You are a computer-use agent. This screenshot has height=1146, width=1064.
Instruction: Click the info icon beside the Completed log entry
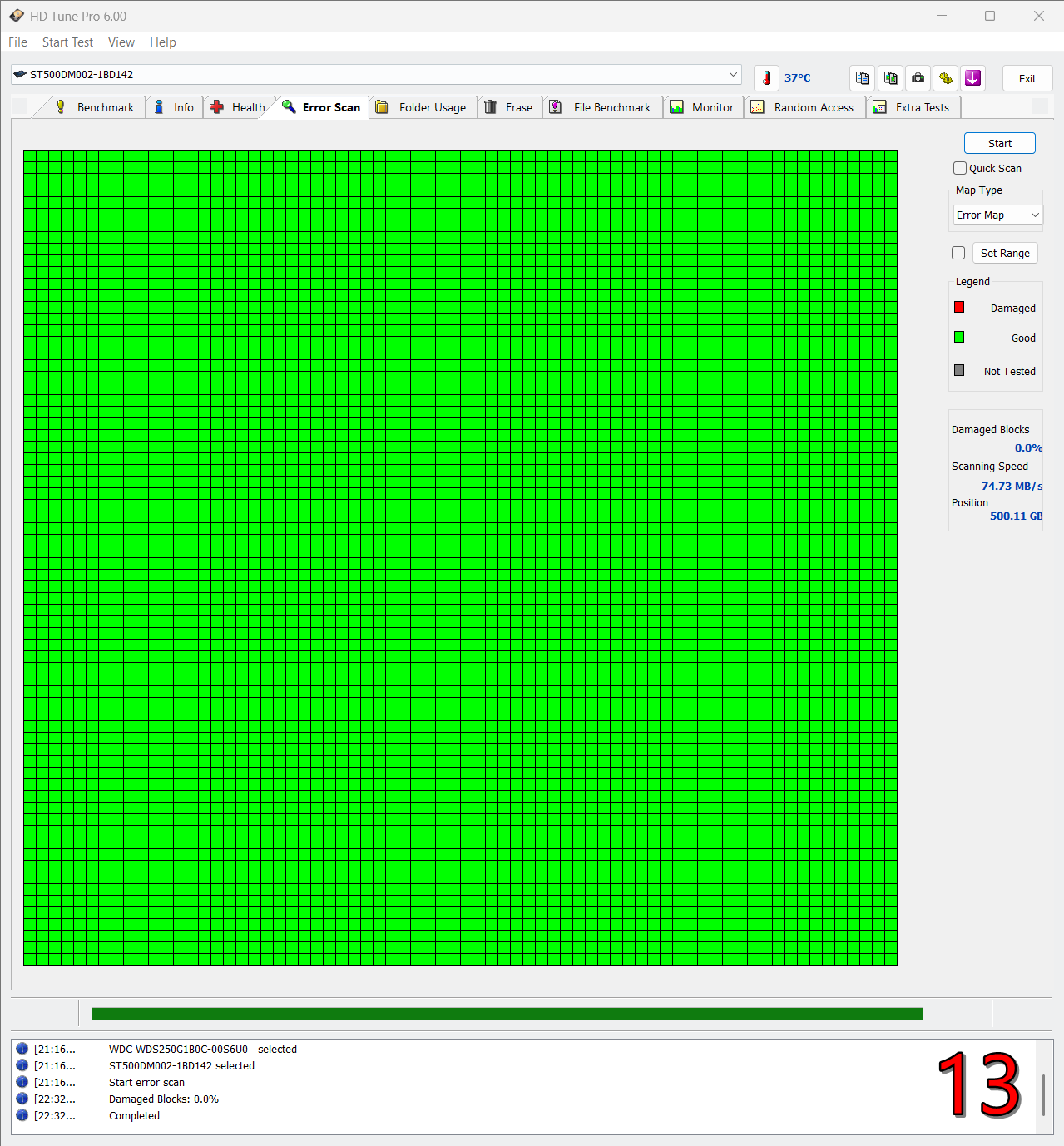(22, 1115)
